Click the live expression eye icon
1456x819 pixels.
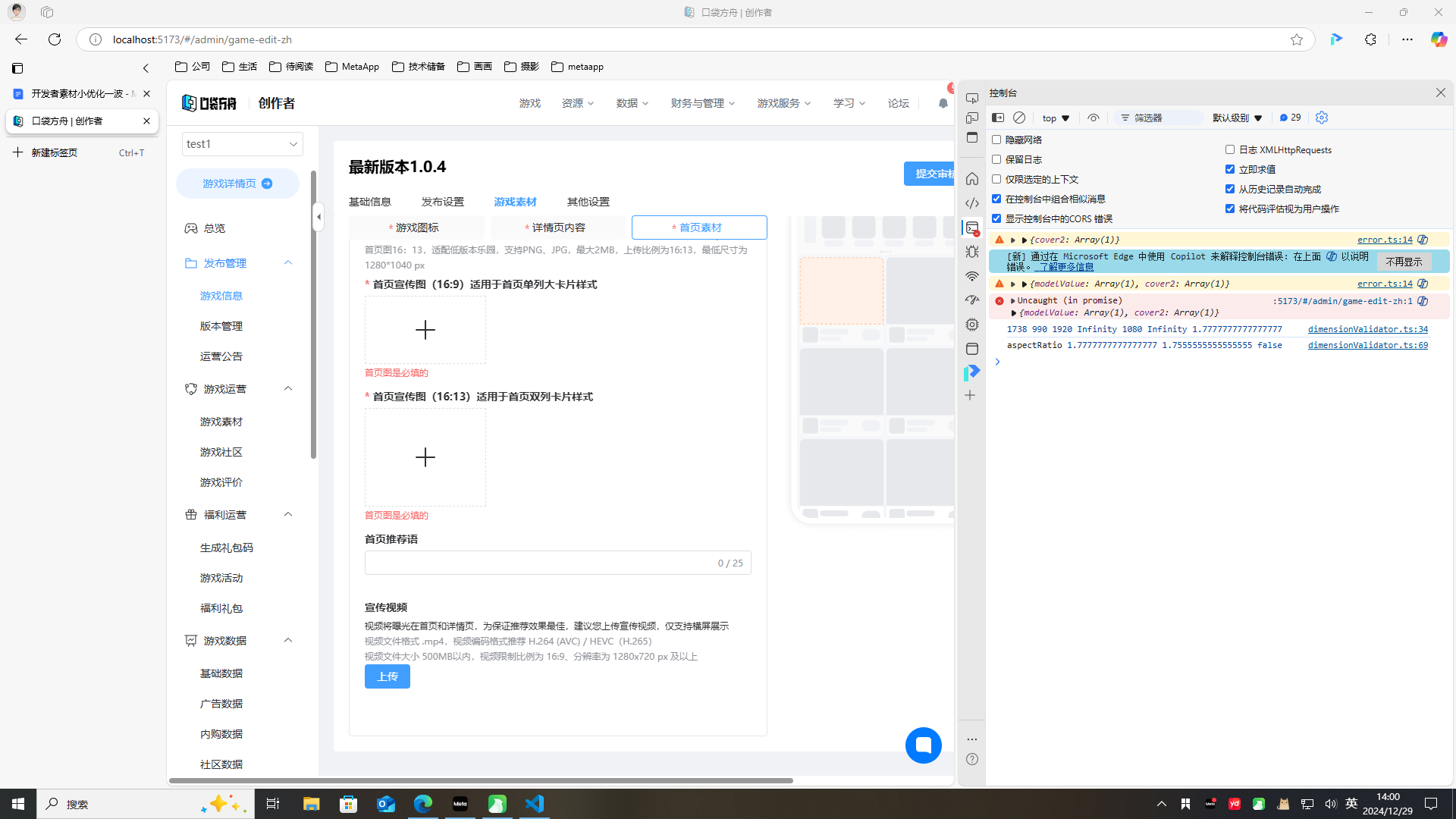1093,118
